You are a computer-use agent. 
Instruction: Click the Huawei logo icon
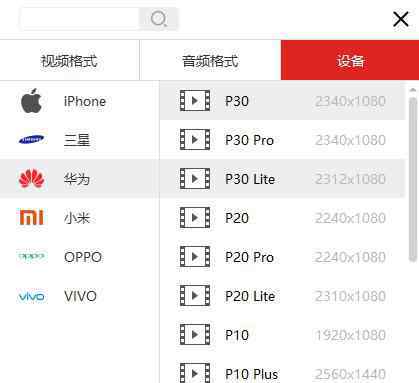click(x=31, y=179)
